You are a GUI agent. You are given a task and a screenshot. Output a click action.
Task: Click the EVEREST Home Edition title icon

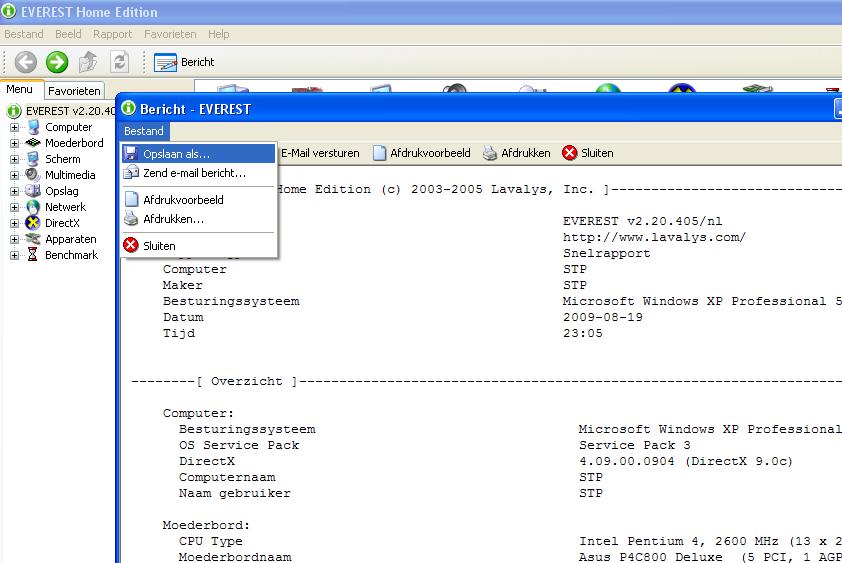(9, 11)
